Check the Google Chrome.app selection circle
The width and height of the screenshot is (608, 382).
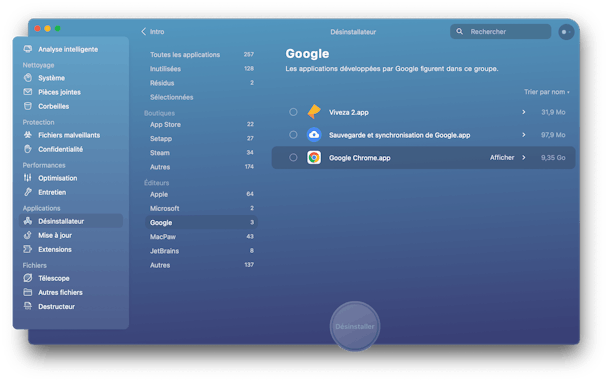tap(293, 157)
